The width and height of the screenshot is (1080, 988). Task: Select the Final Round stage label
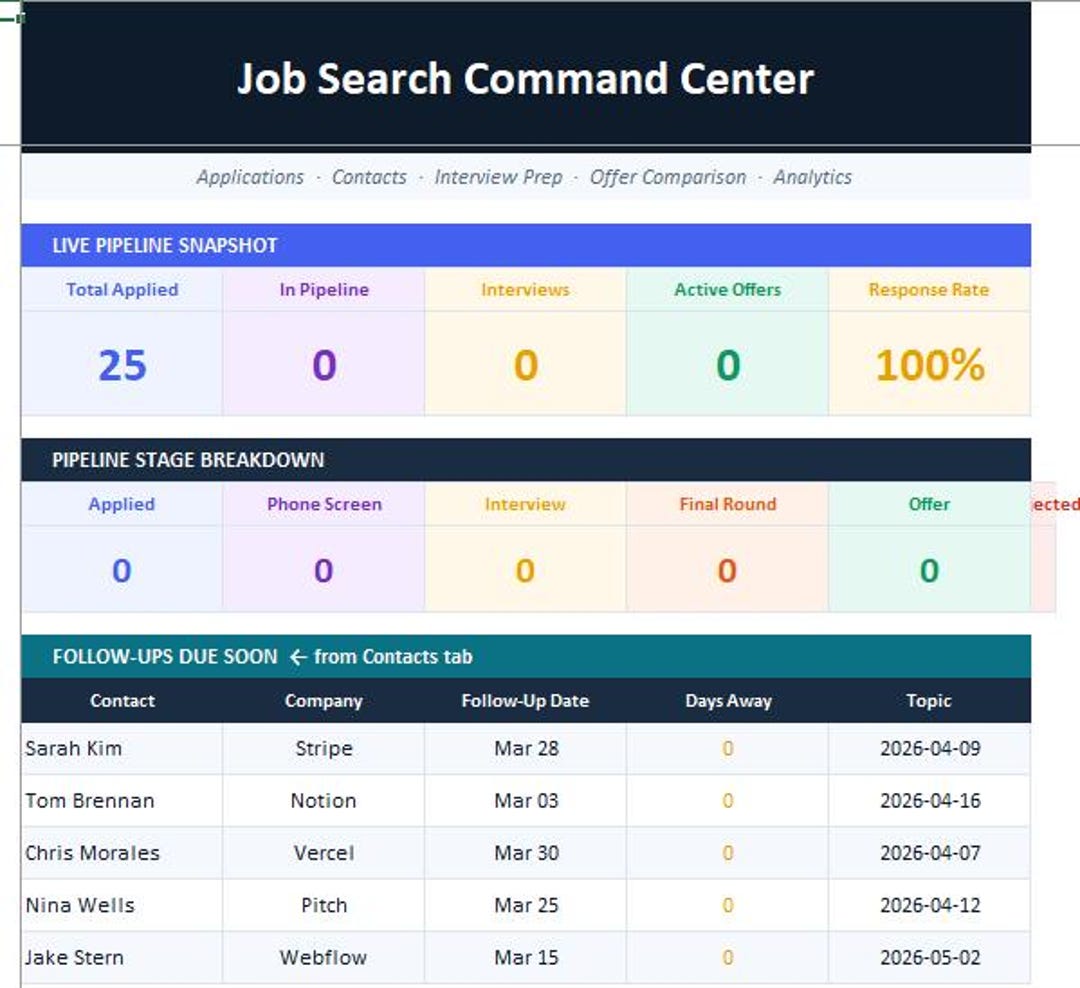[727, 504]
